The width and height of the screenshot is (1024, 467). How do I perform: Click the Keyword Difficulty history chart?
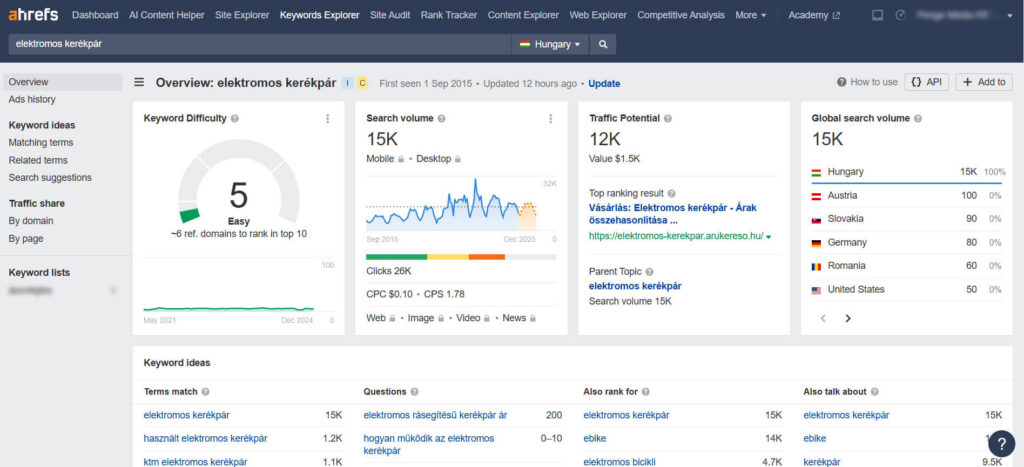[x=229, y=308]
